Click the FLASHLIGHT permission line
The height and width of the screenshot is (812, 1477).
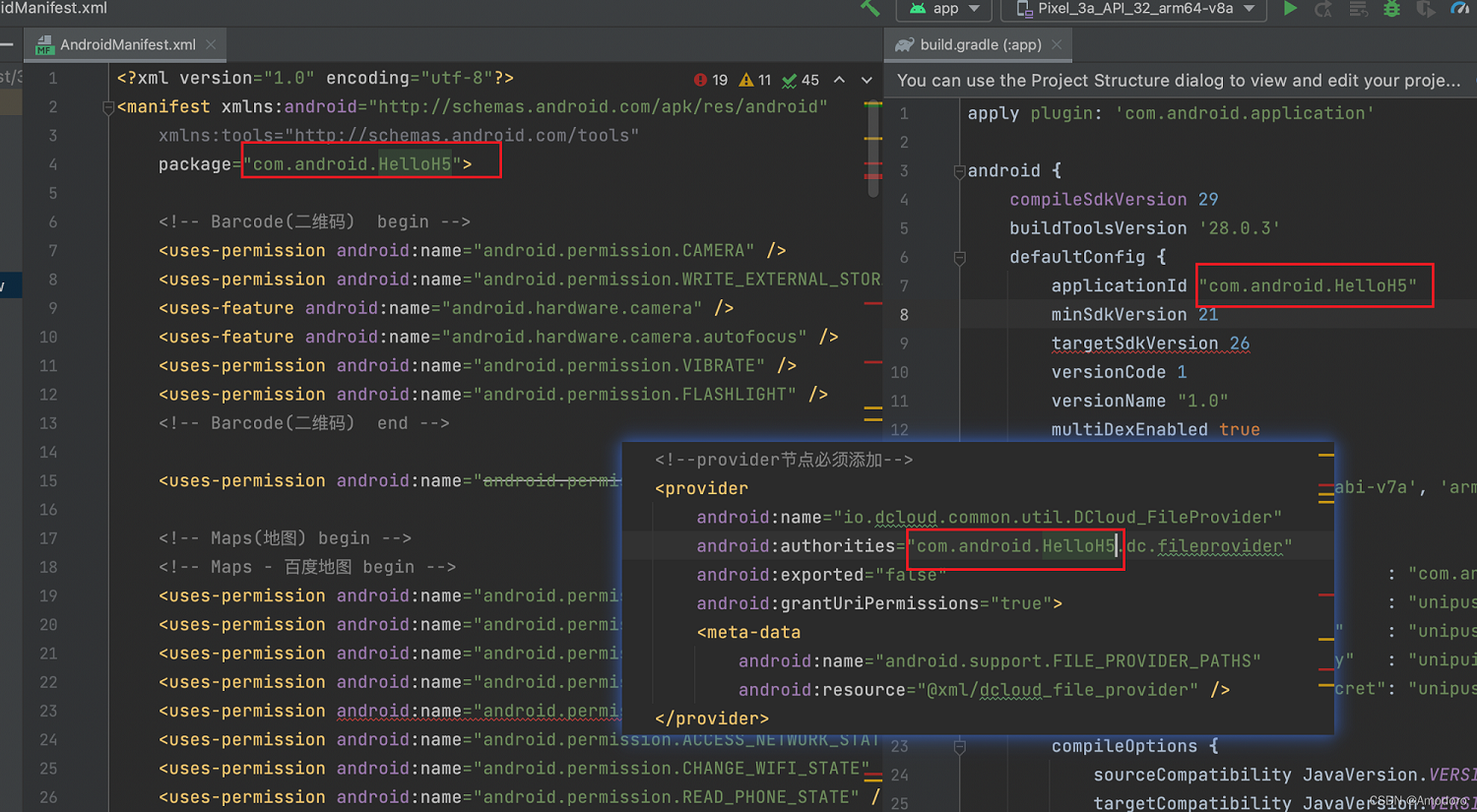click(x=493, y=395)
